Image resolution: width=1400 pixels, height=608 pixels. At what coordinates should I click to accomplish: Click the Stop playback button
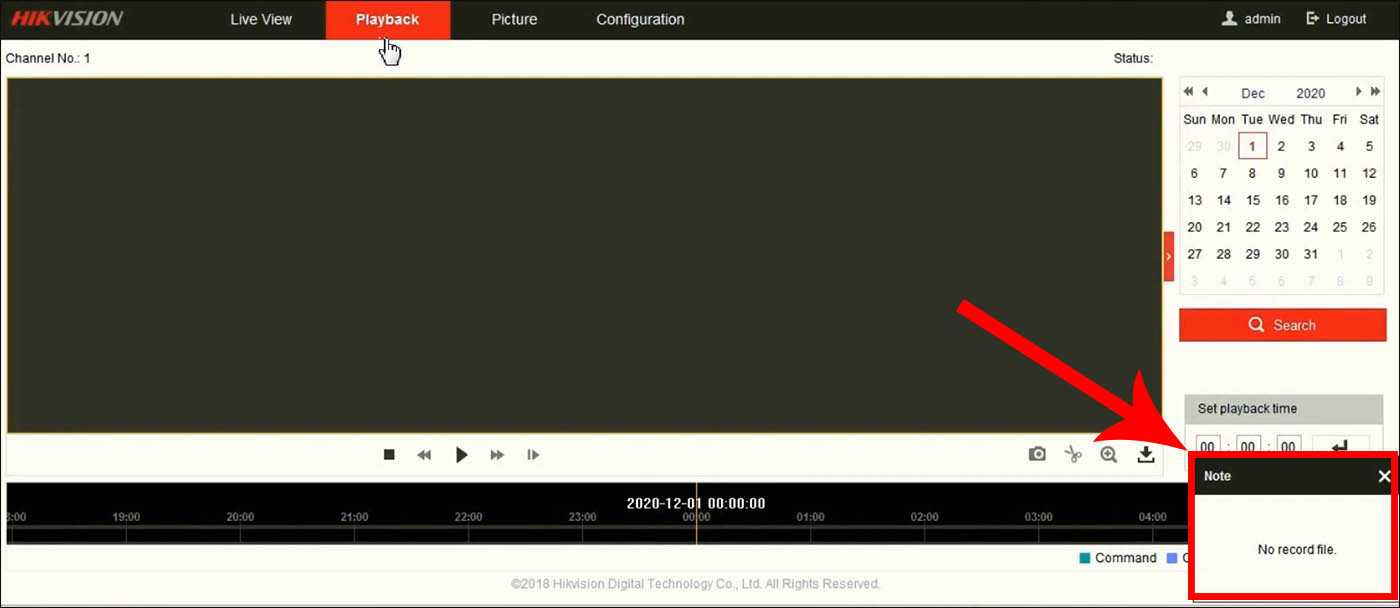point(389,455)
